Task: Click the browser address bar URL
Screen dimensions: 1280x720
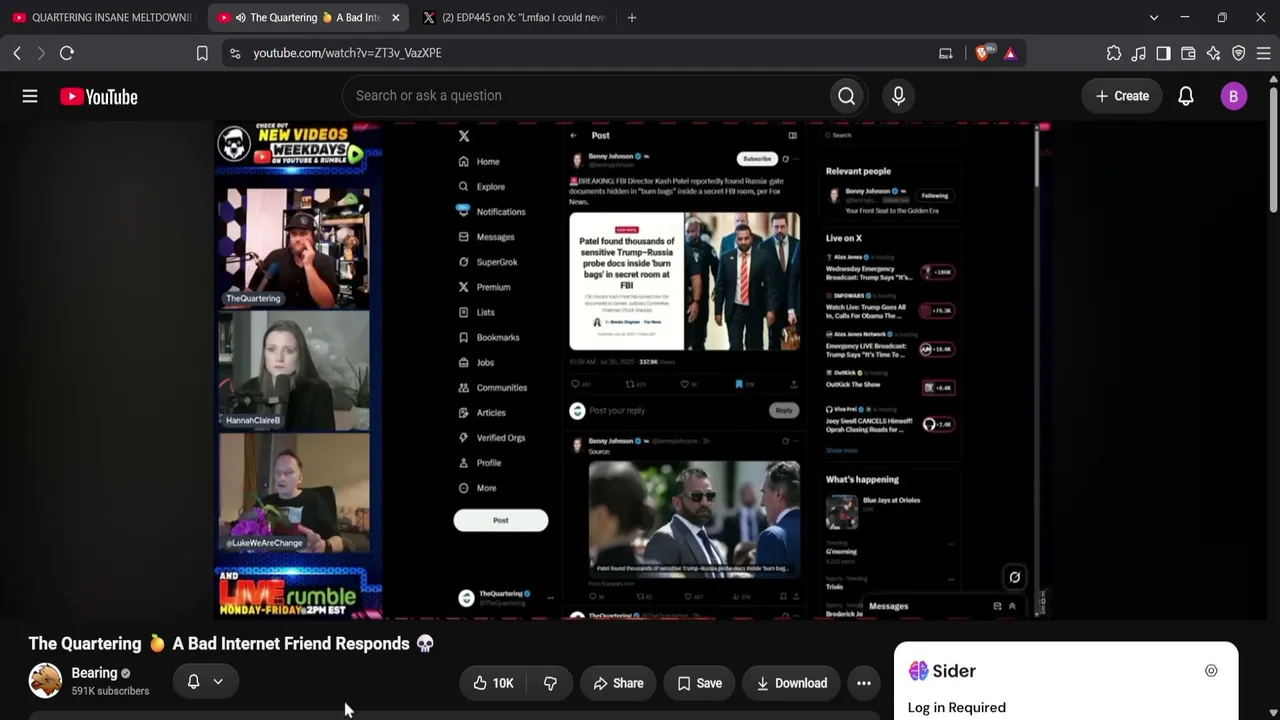Action: click(x=347, y=53)
